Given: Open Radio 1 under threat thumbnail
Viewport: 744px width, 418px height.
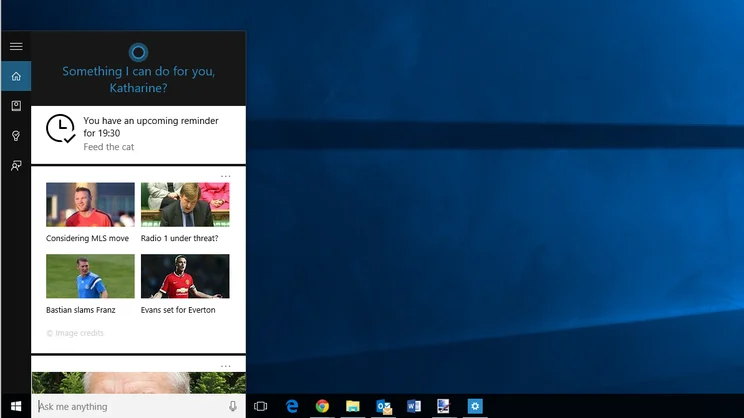Looking at the screenshot, I should 185,204.
